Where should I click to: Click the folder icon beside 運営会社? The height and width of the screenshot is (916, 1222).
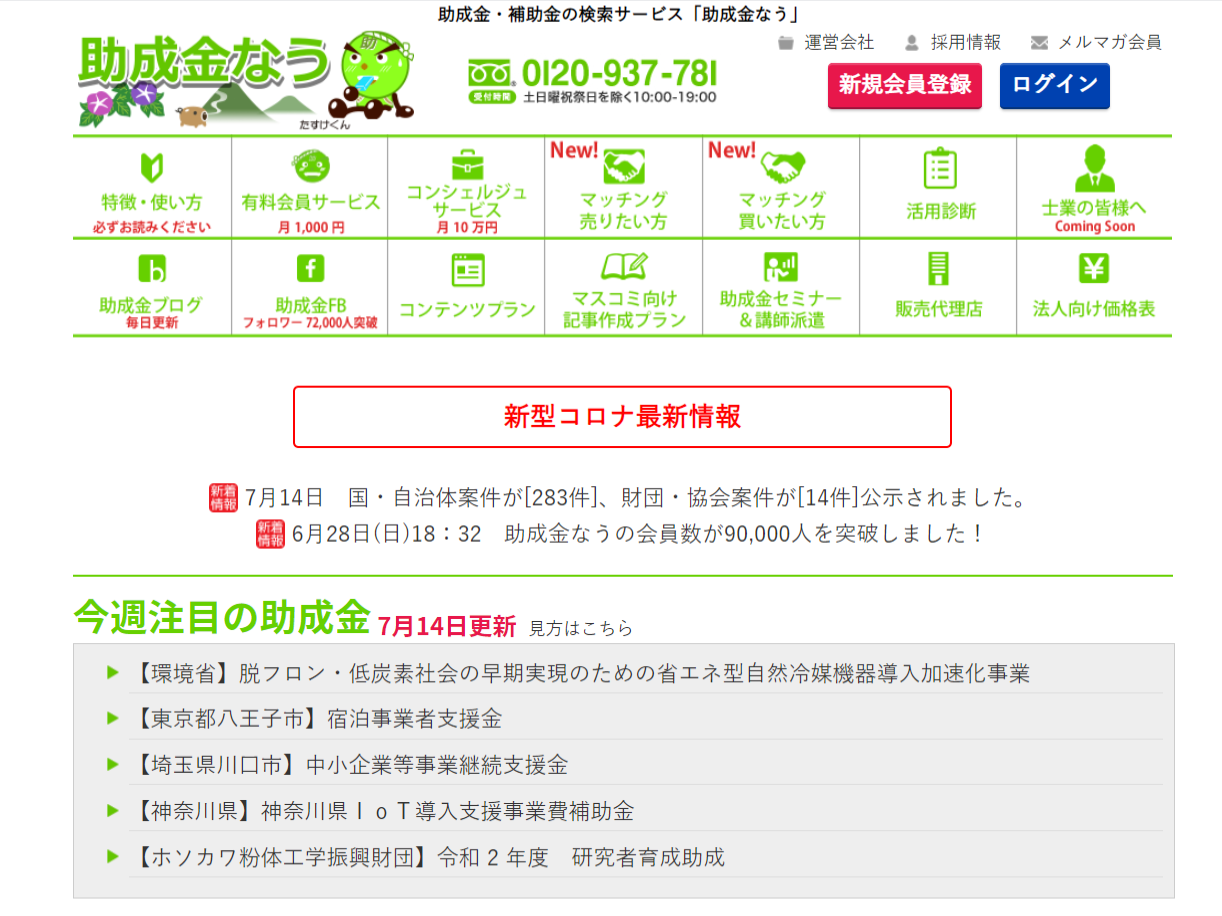tap(786, 43)
